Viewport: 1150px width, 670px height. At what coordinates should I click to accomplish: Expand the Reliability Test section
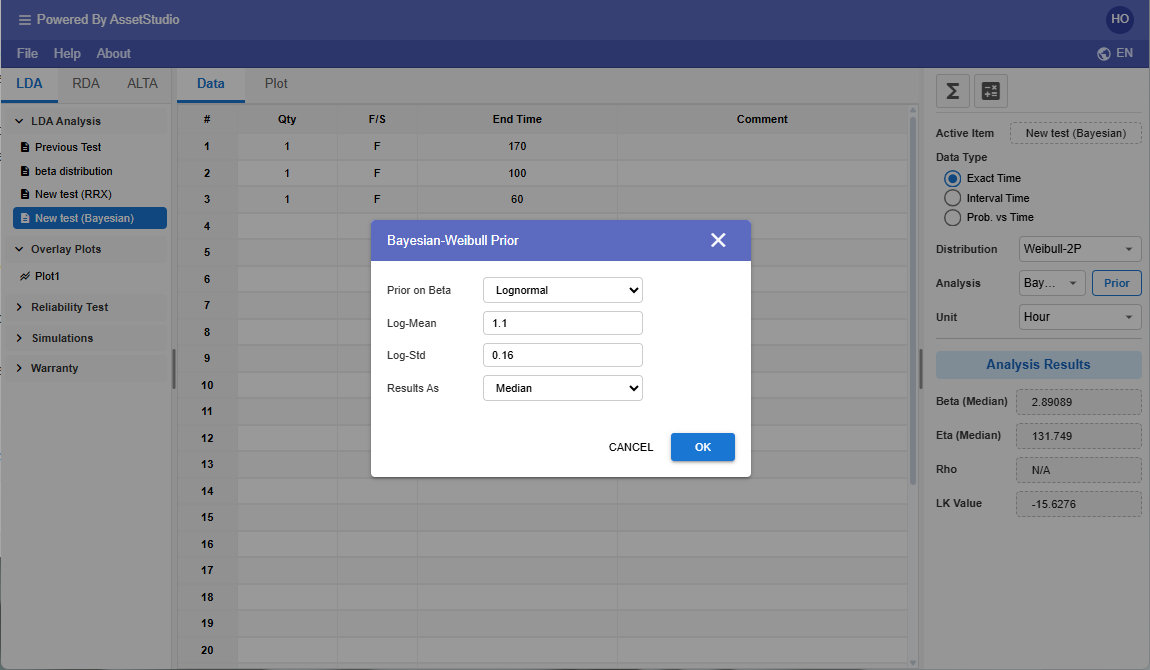tap(19, 307)
